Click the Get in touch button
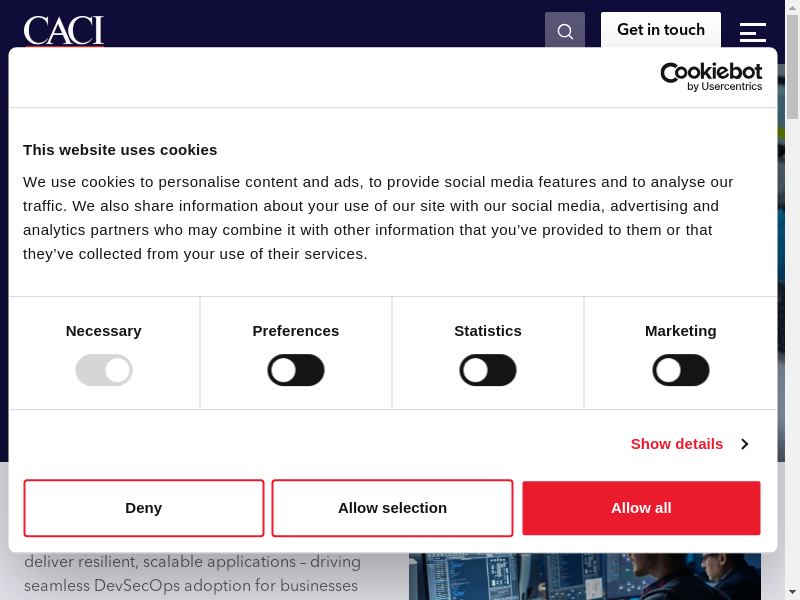Image resolution: width=800 pixels, height=600 pixels. (660, 30)
